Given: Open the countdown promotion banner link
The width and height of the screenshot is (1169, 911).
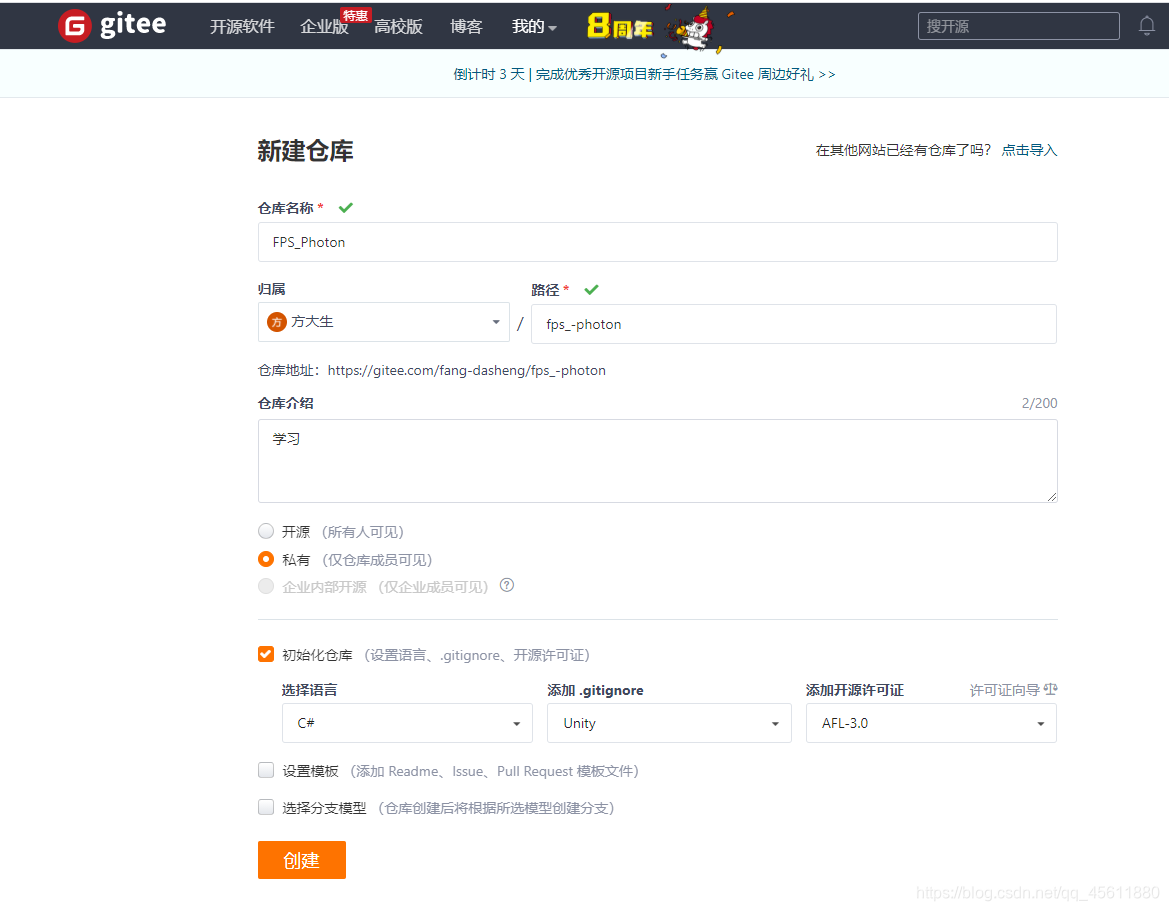Looking at the screenshot, I should point(644,74).
